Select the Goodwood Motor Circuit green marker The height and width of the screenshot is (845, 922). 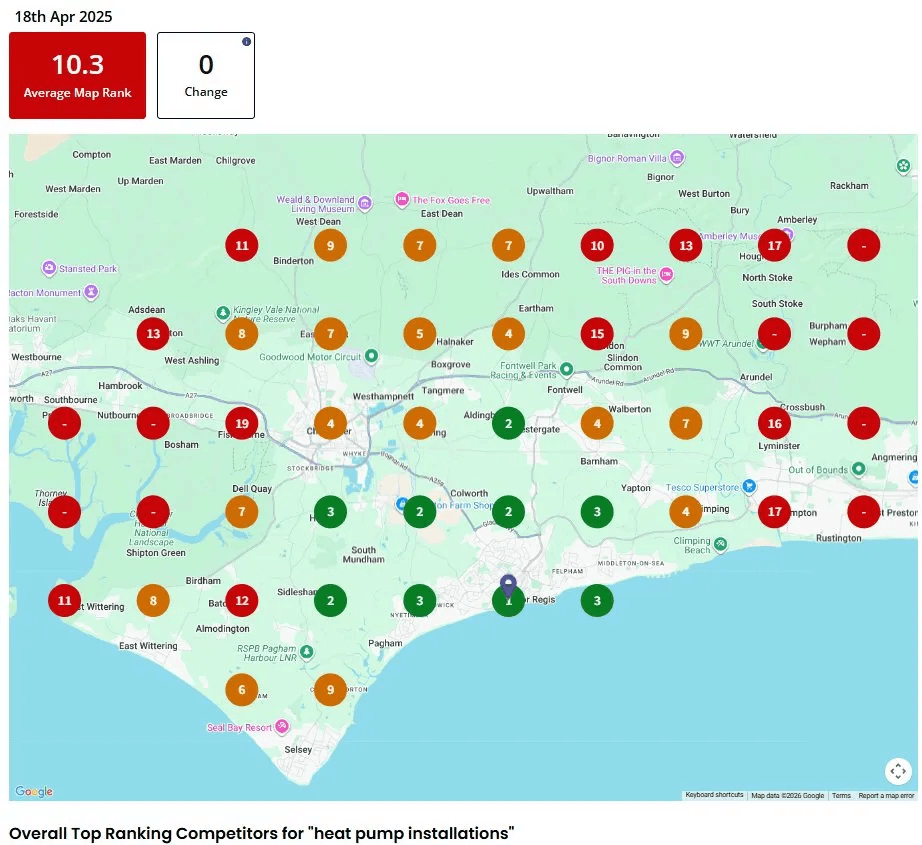tap(370, 353)
